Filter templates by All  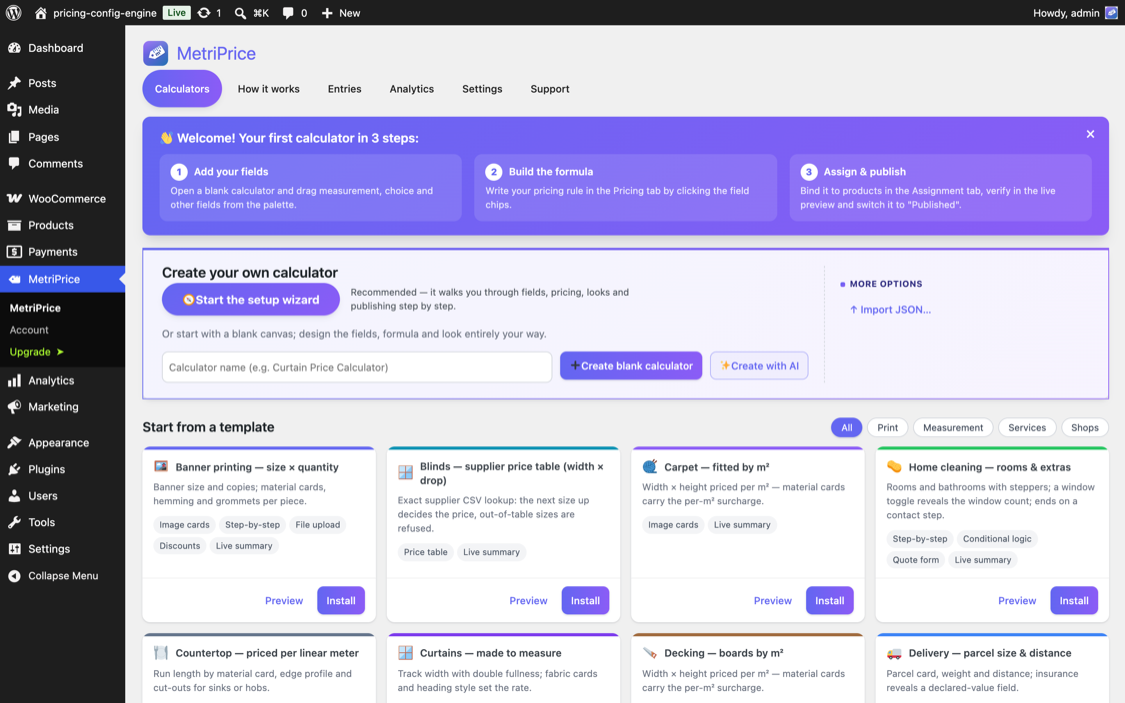847,428
